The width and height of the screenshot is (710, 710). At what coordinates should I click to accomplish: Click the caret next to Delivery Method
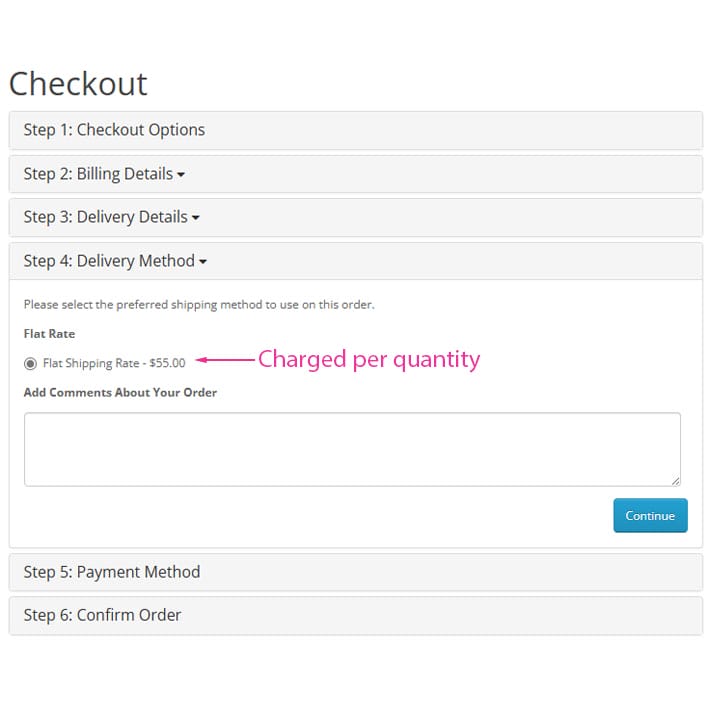[203, 261]
